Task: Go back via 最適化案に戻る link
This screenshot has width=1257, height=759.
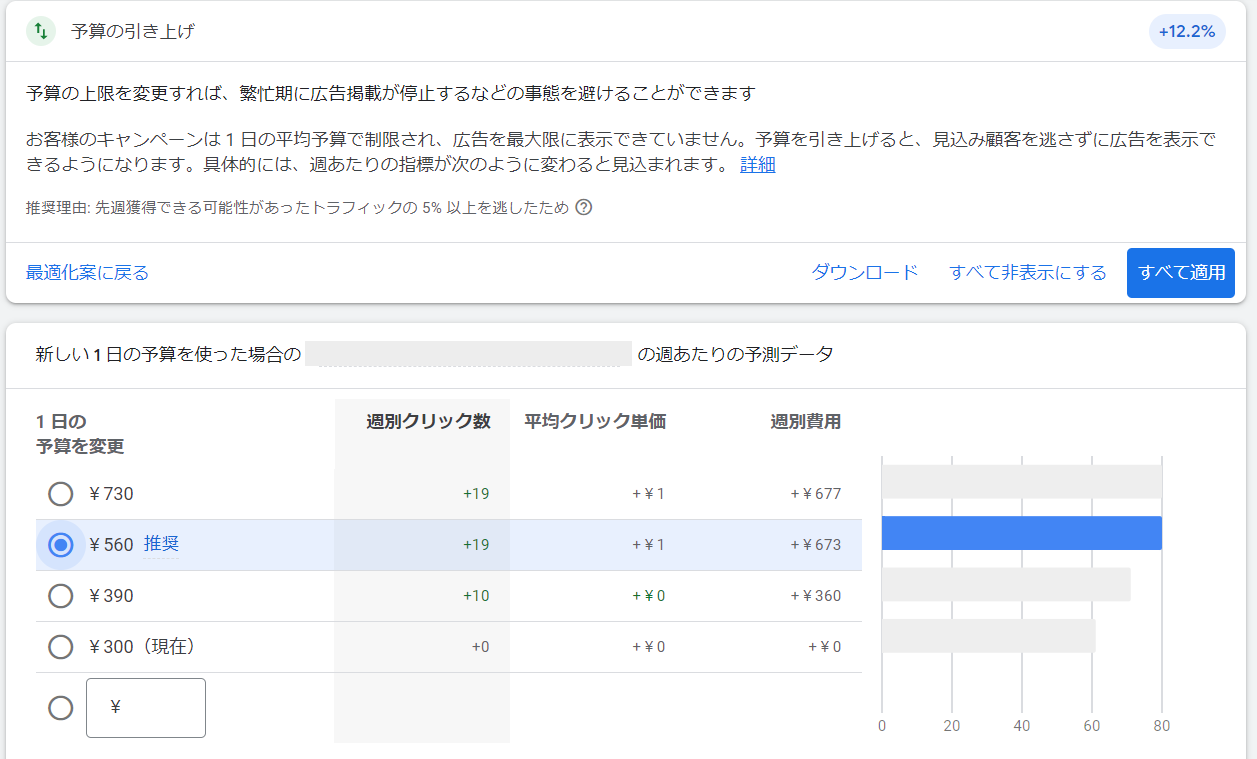Action: [87, 273]
